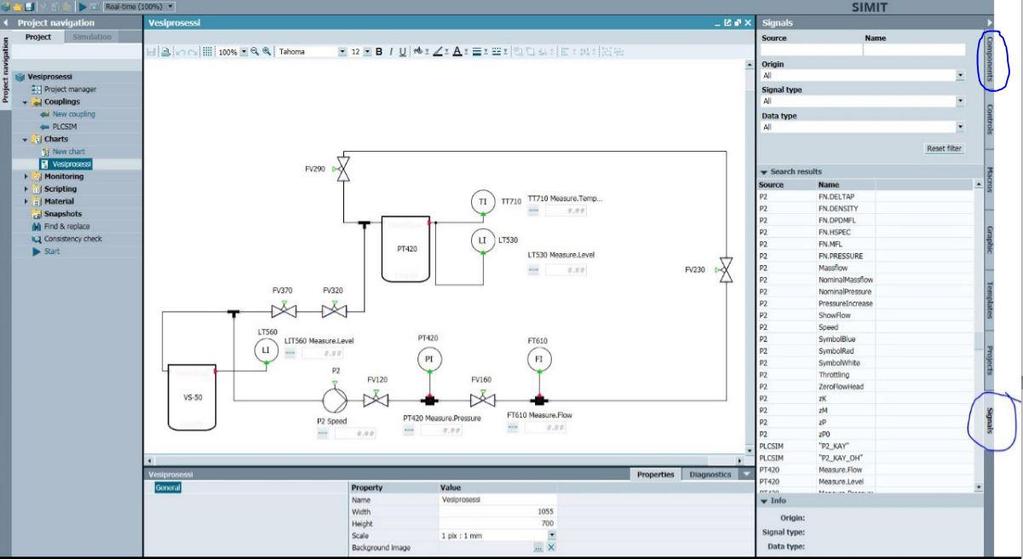Select the TI TT710 temperature indicator
Viewport: 1023px width, 559px height.
(483, 202)
